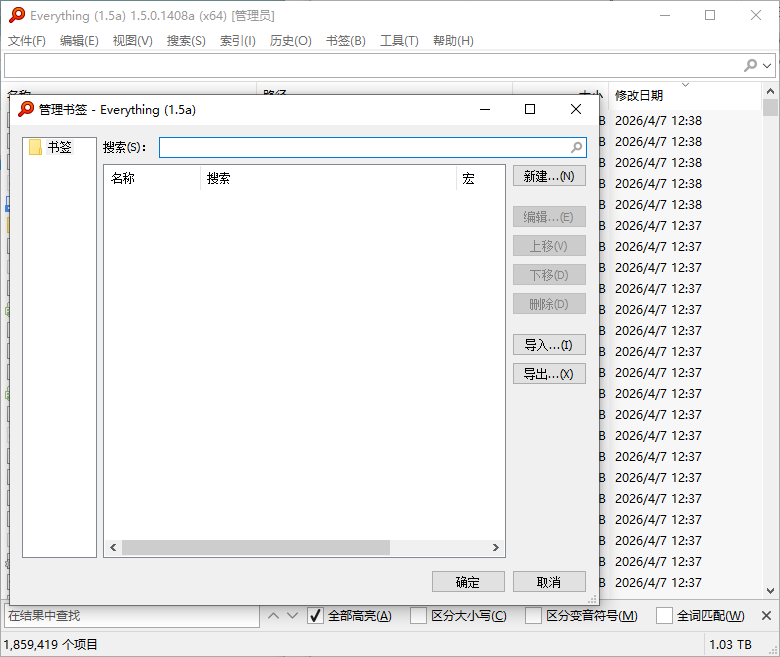Maximize the main Everything window
This screenshot has height=657, width=780.
click(x=710, y=15)
